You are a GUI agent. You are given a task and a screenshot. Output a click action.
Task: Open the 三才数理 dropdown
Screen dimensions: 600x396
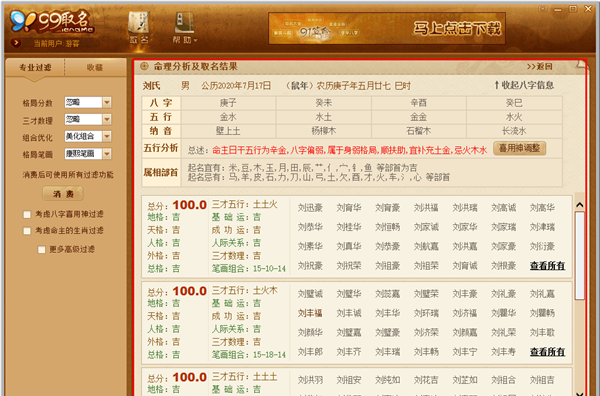[x=88, y=120]
